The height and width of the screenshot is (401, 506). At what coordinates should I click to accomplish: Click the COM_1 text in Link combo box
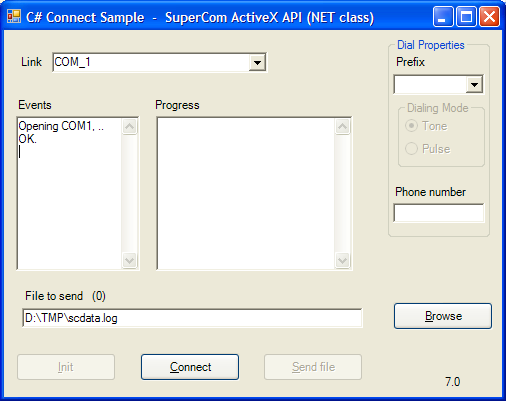(x=72, y=62)
